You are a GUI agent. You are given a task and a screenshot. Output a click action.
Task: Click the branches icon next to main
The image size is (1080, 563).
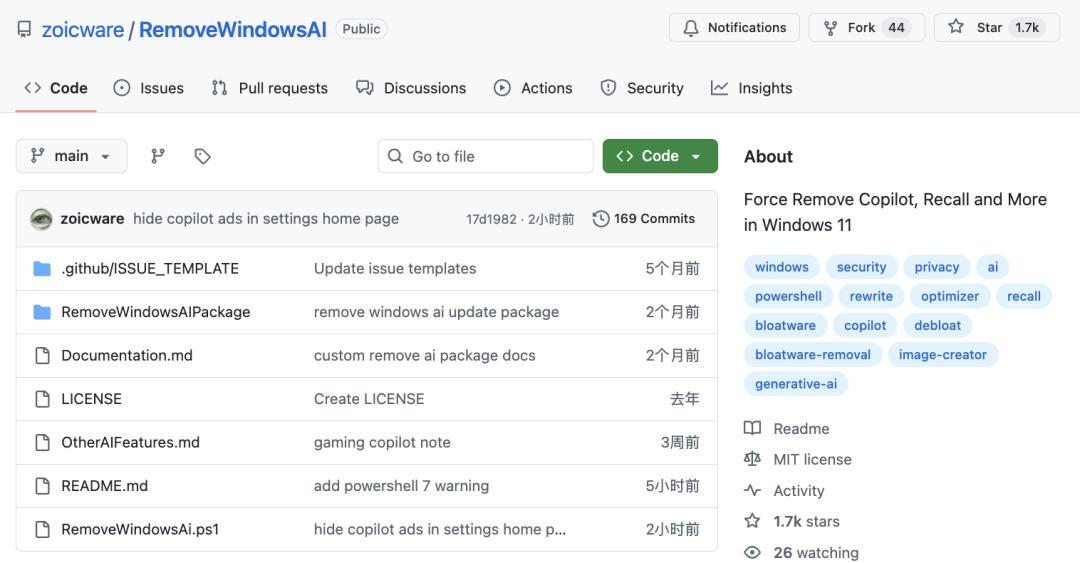click(158, 156)
